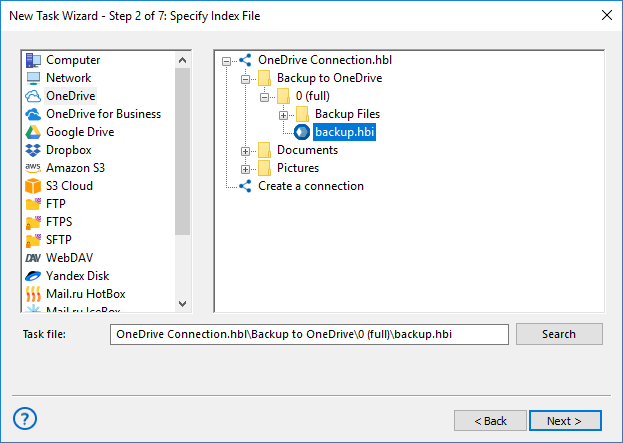Click the WebDAV DAV icon
Image resolution: width=623 pixels, height=443 pixels.
(33, 258)
